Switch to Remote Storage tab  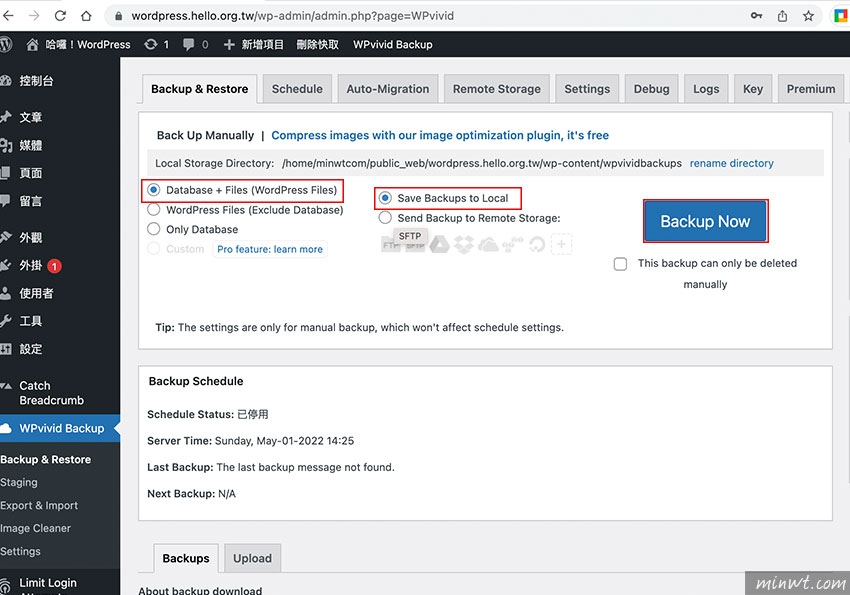point(497,89)
